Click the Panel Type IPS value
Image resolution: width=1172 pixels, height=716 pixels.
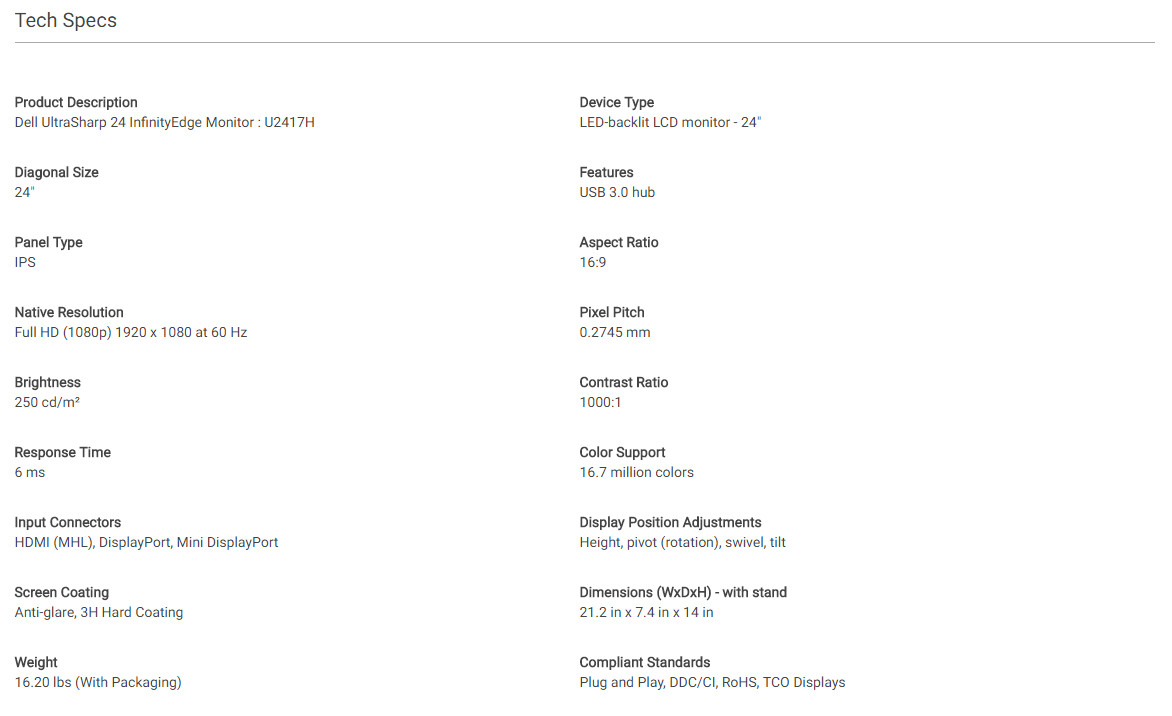(x=25, y=262)
